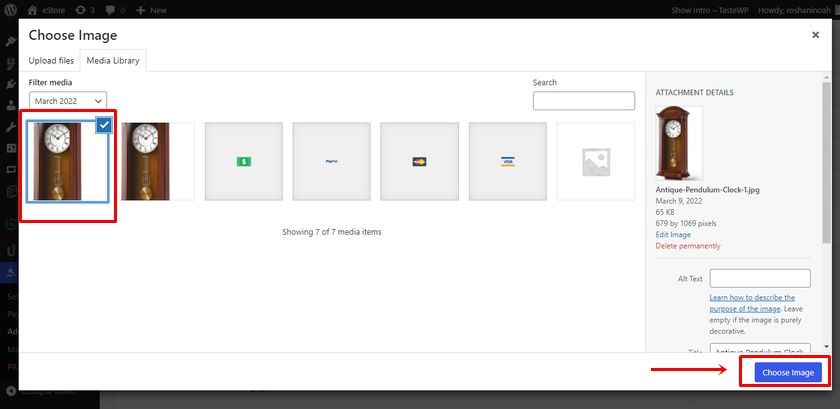Select the first selected clock image thumbnail
This screenshot has width=840, height=409.
pos(68,161)
